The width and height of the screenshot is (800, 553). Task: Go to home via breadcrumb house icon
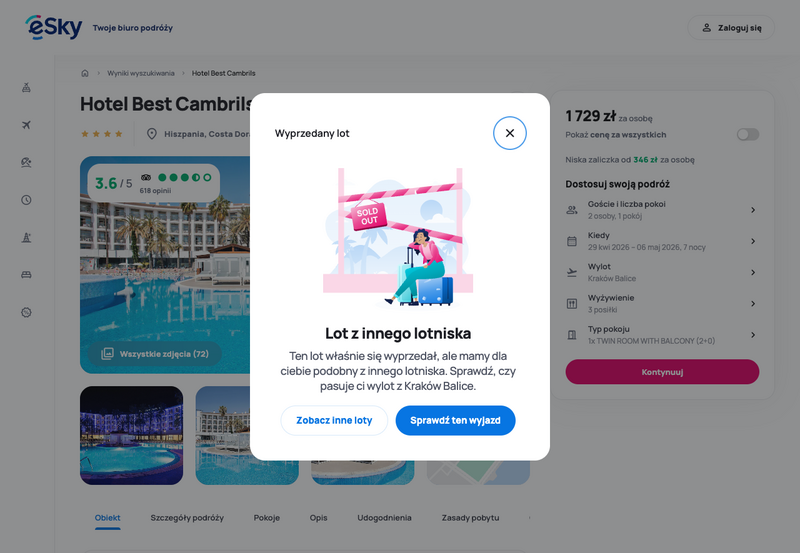[x=85, y=73]
